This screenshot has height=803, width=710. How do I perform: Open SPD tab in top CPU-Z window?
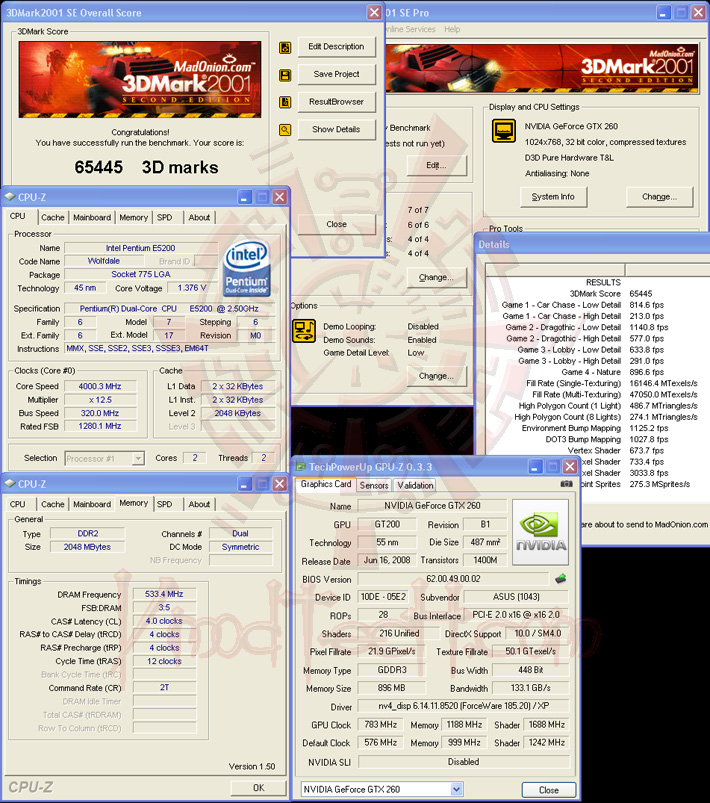(x=164, y=218)
